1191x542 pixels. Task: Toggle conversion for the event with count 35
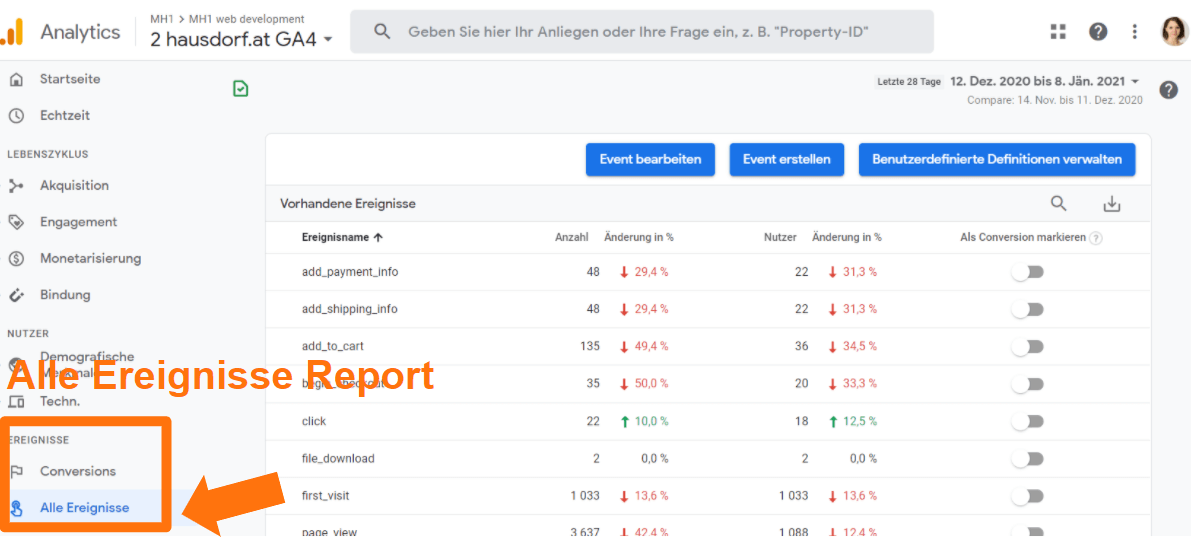1028,383
